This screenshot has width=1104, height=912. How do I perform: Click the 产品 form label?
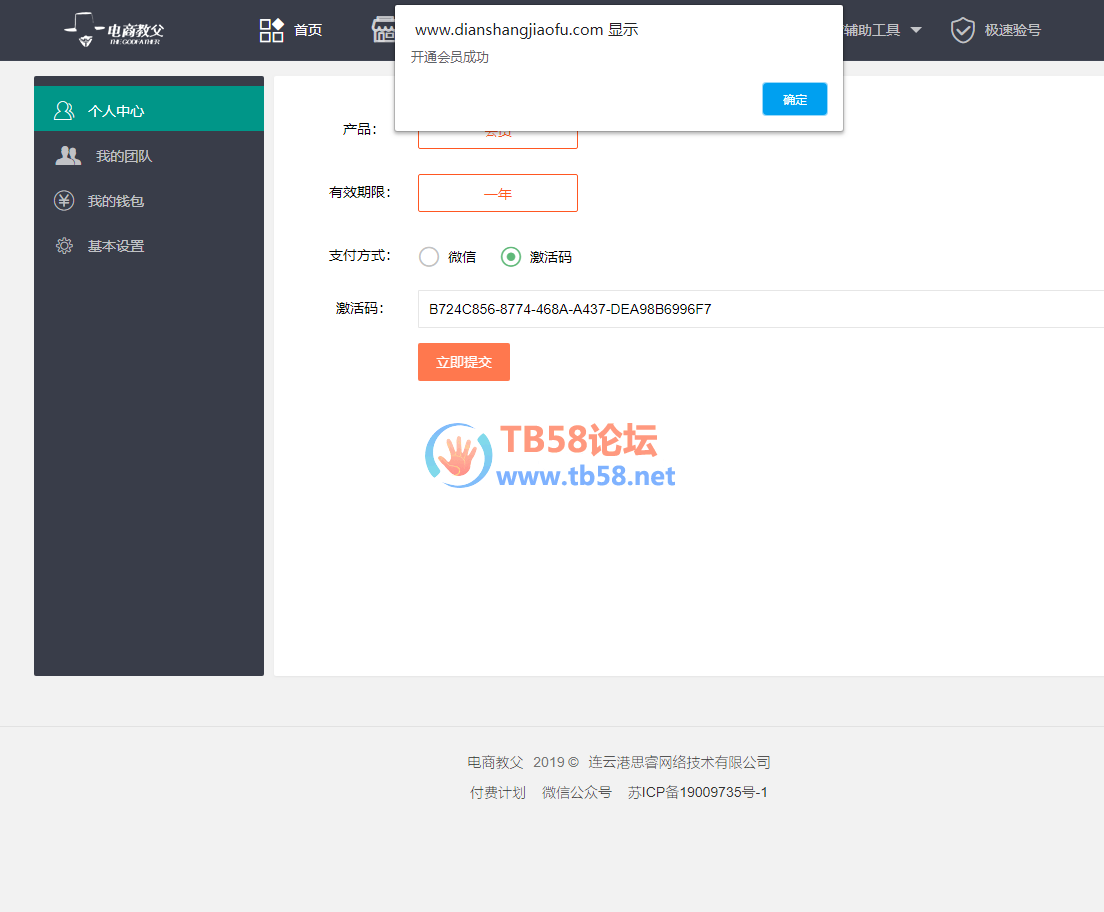[360, 130]
